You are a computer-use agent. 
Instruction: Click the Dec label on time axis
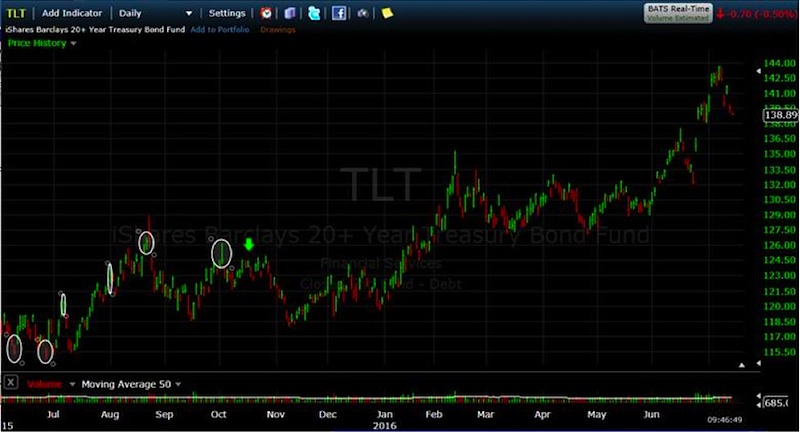328,414
